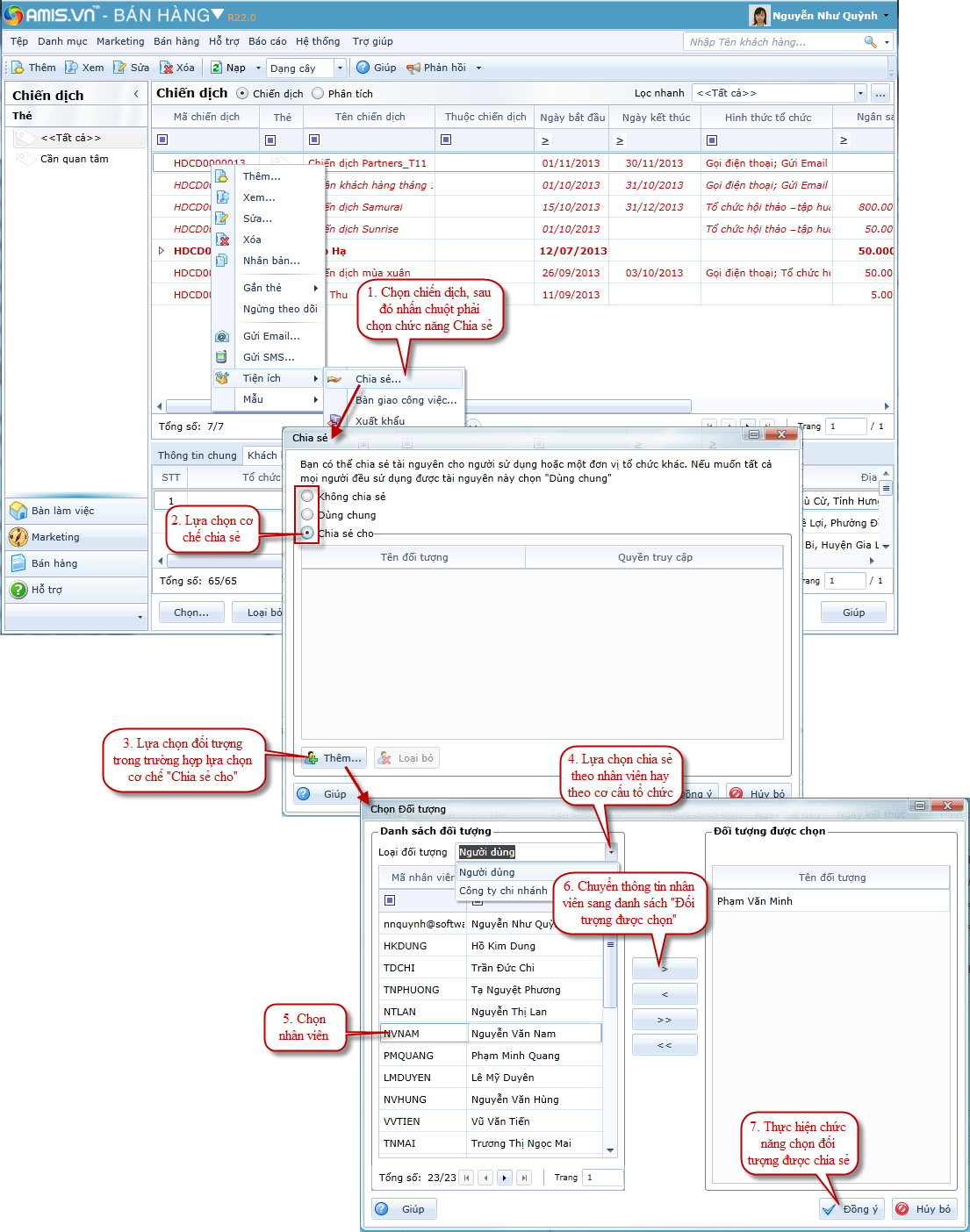The width and height of the screenshot is (970, 1232).
Task: Open Bàn làm việc in the sidebar
Action: [62, 511]
